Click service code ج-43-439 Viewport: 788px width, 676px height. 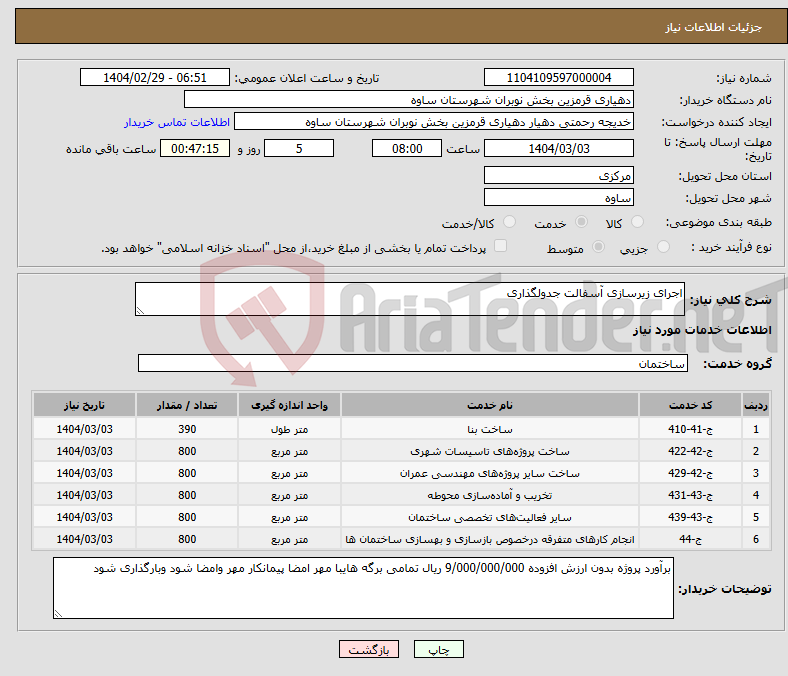[x=691, y=517]
